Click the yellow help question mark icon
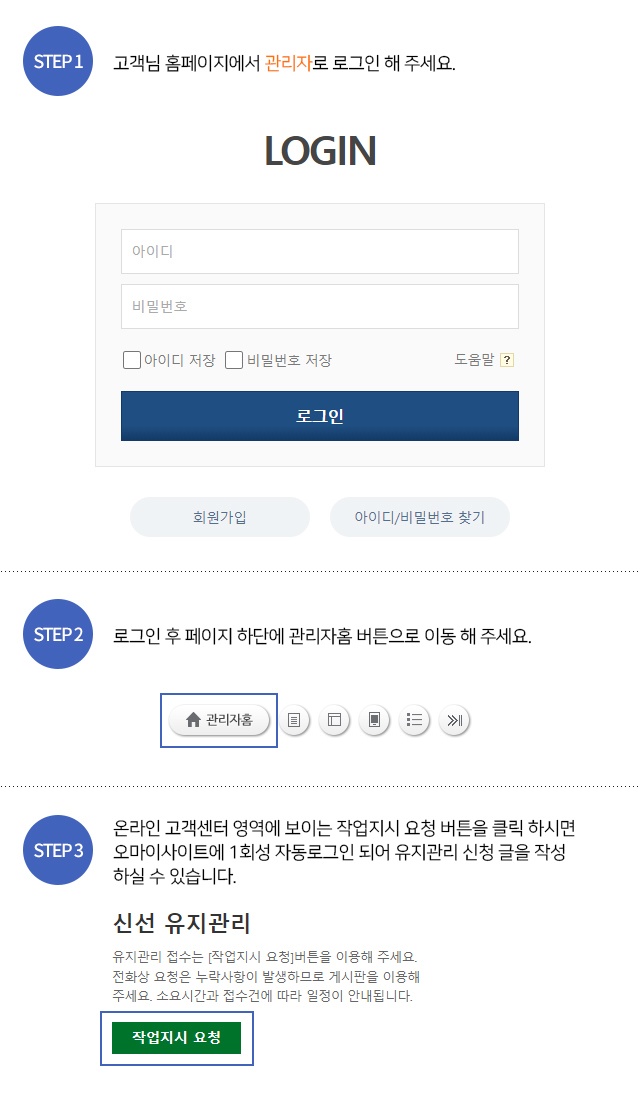Viewport: 640px width, 1107px height. [x=507, y=361]
